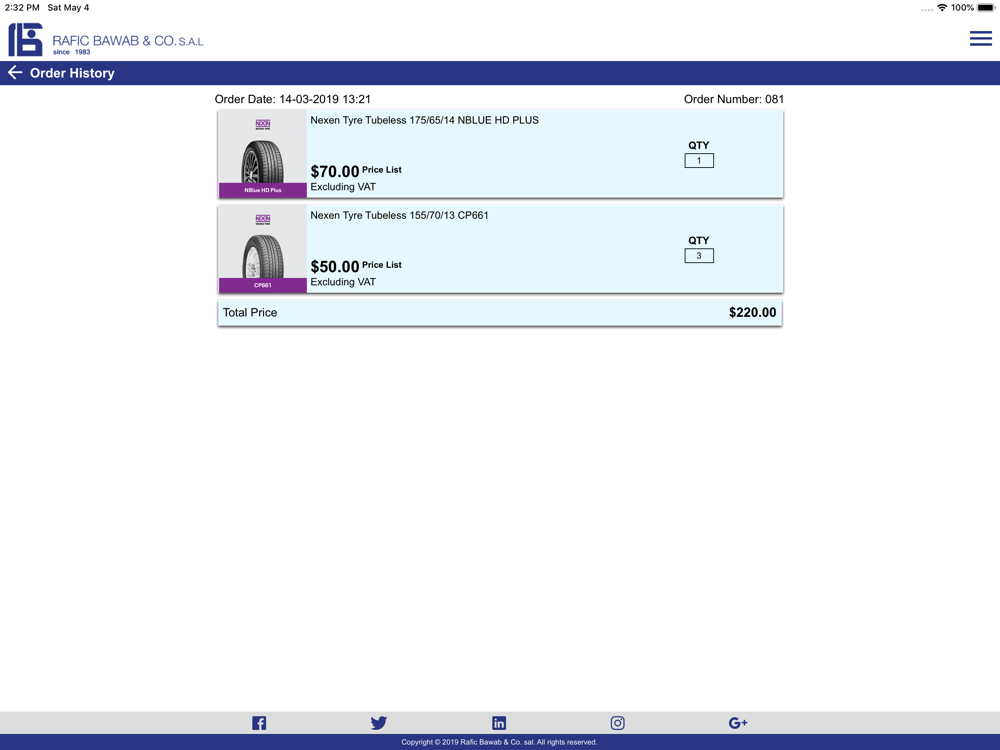Tap the $220.00 total amount

click(753, 312)
